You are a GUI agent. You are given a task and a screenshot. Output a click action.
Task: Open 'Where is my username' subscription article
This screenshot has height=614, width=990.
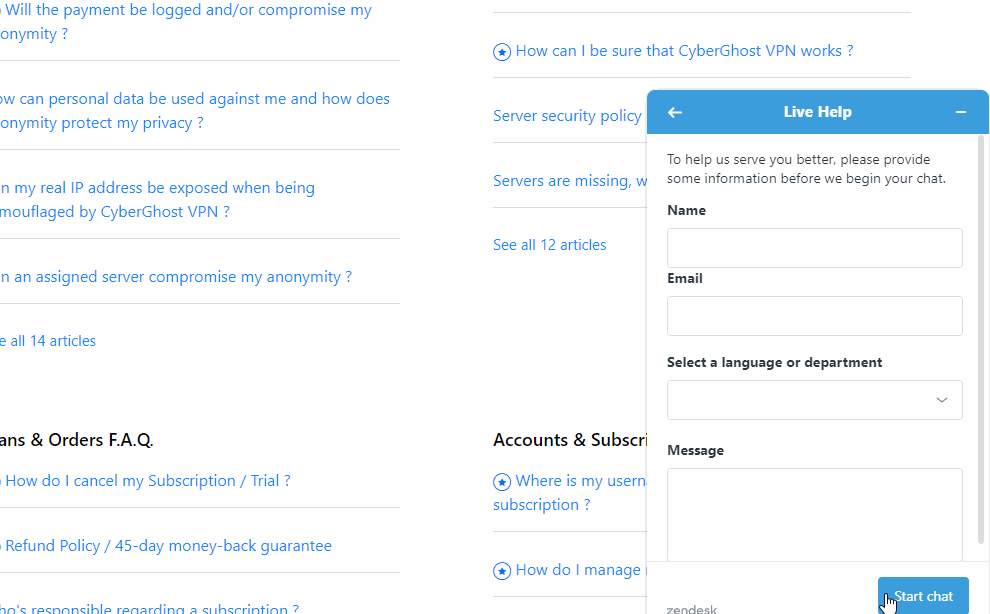tap(570, 493)
